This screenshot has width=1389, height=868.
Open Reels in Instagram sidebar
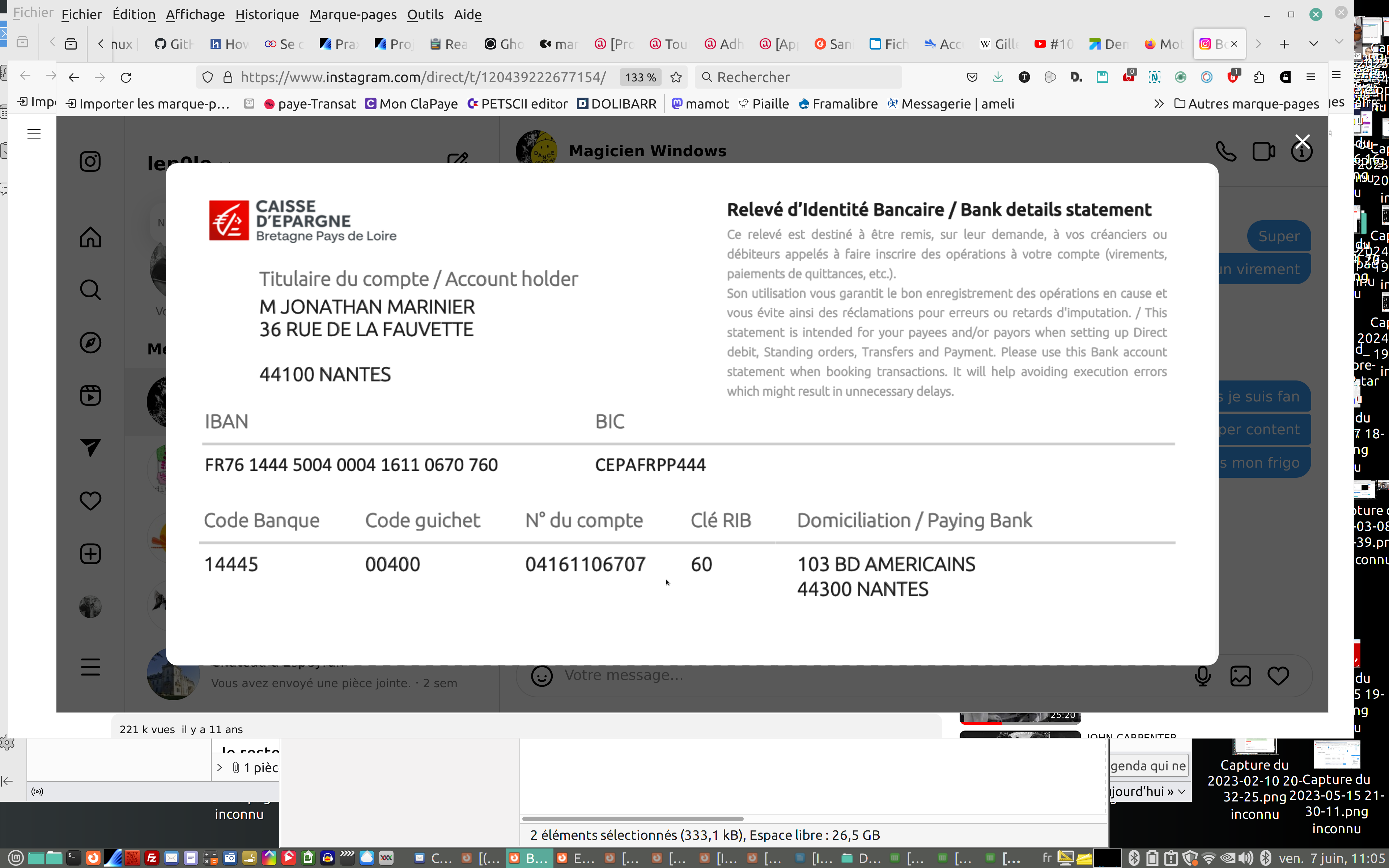[x=90, y=396]
